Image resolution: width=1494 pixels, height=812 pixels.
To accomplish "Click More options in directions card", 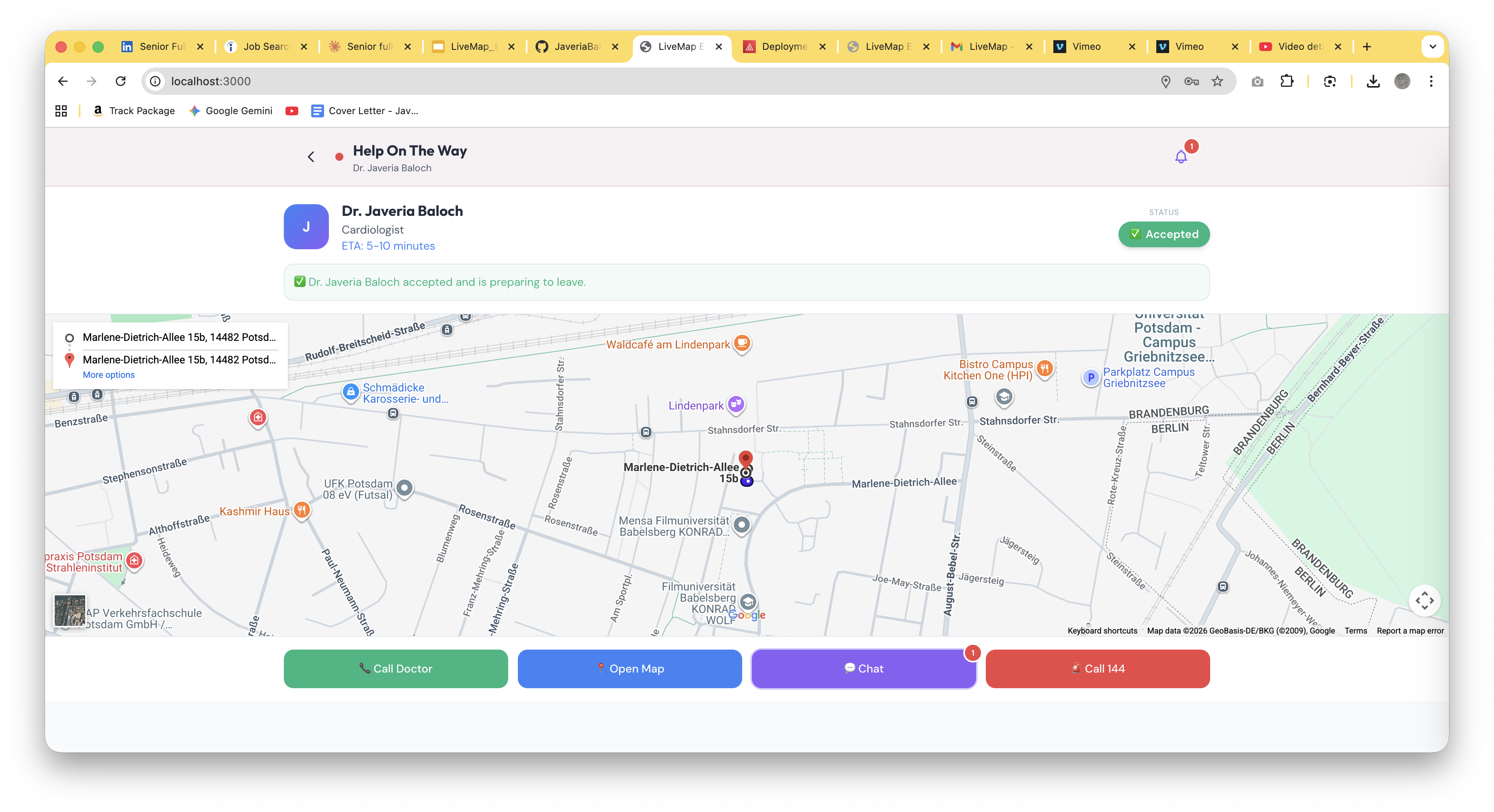I will click(109, 375).
